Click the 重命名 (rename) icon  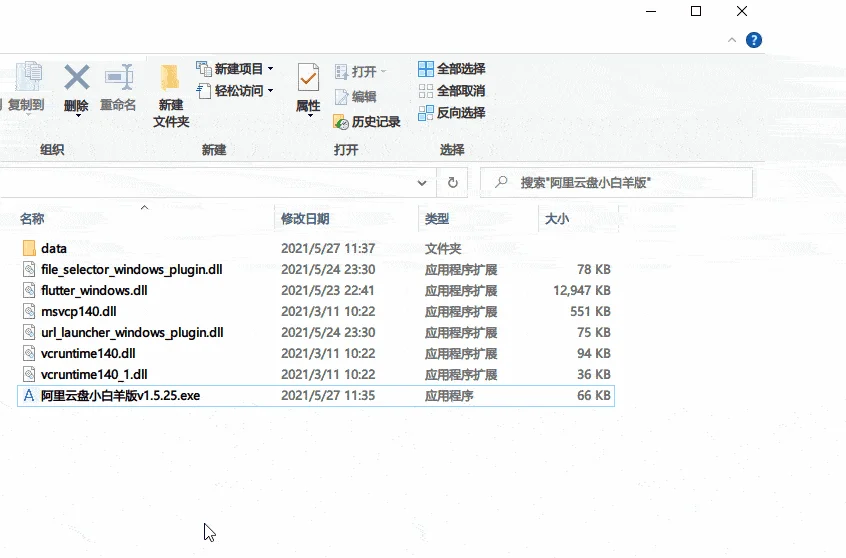point(119,77)
